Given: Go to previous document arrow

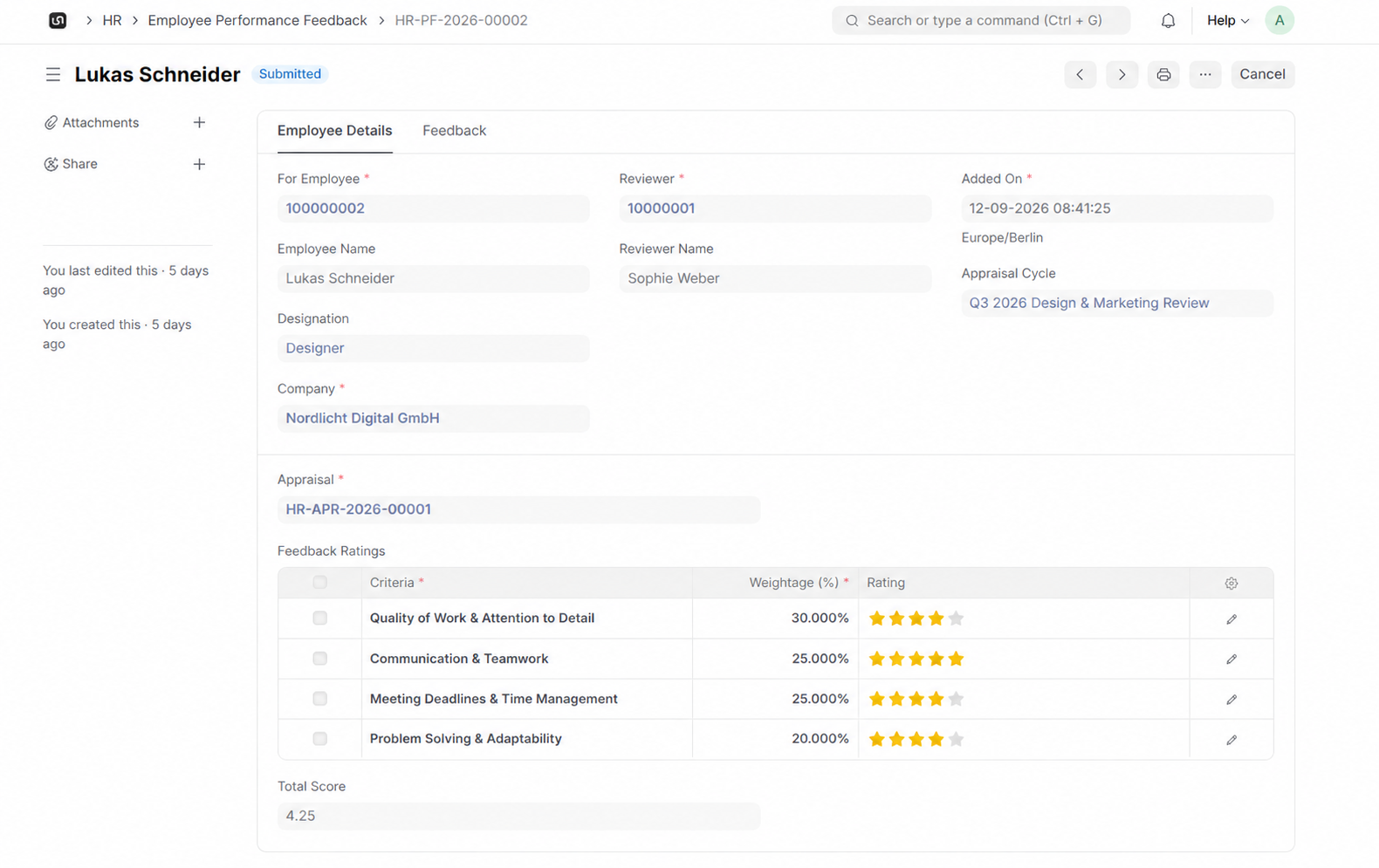Looking at the screenshot, I should coord(1080,74).
